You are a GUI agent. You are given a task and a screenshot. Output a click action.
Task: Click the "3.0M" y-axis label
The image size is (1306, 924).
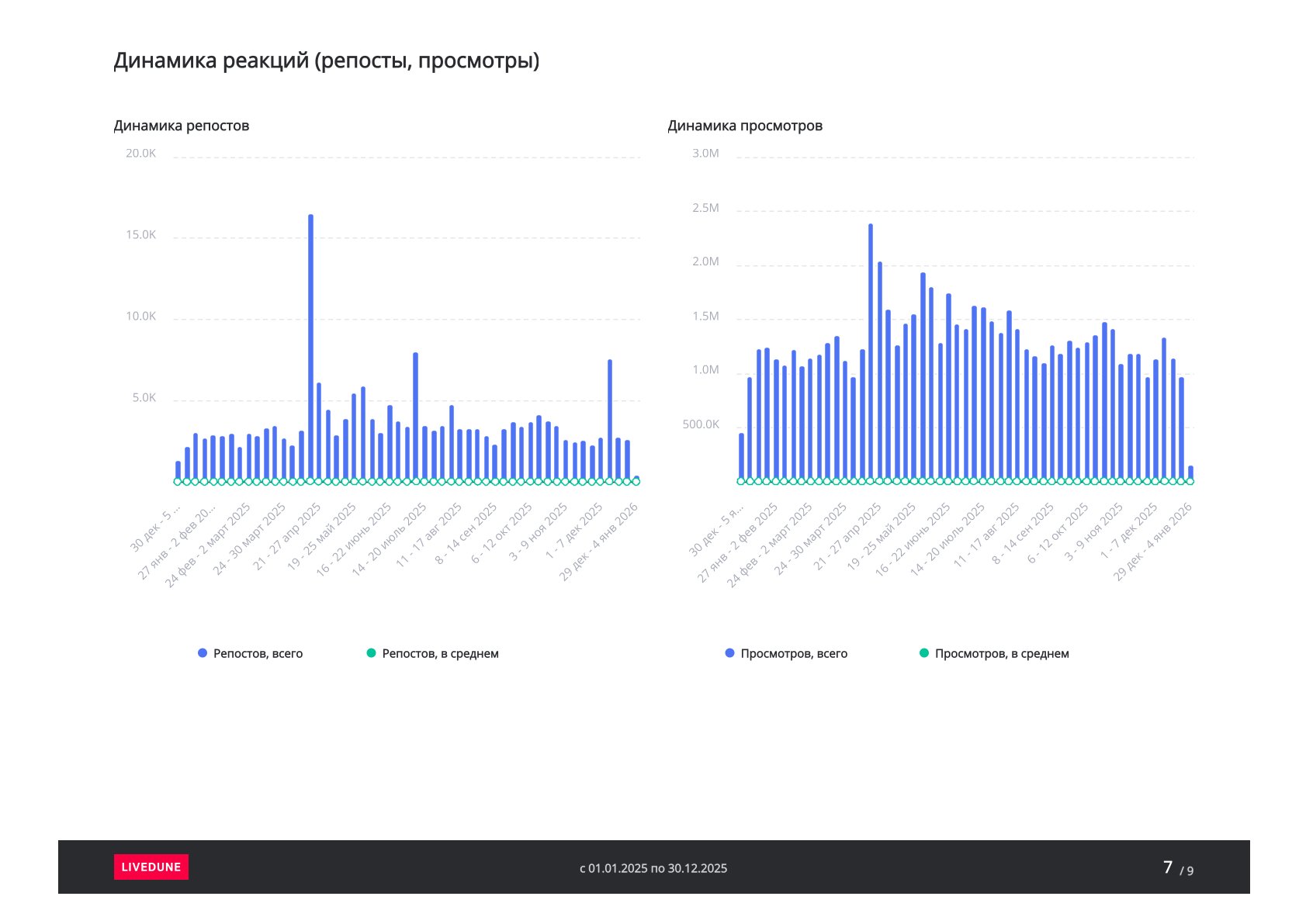coord(705,154)
